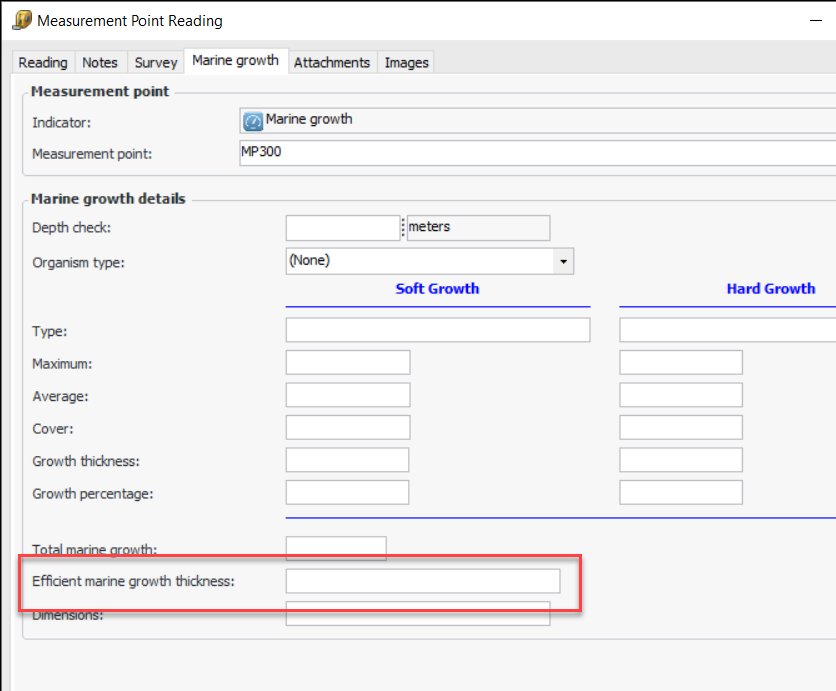Open the Images tab
This screenshot has height=691, width=836.
tap(407, 62)
